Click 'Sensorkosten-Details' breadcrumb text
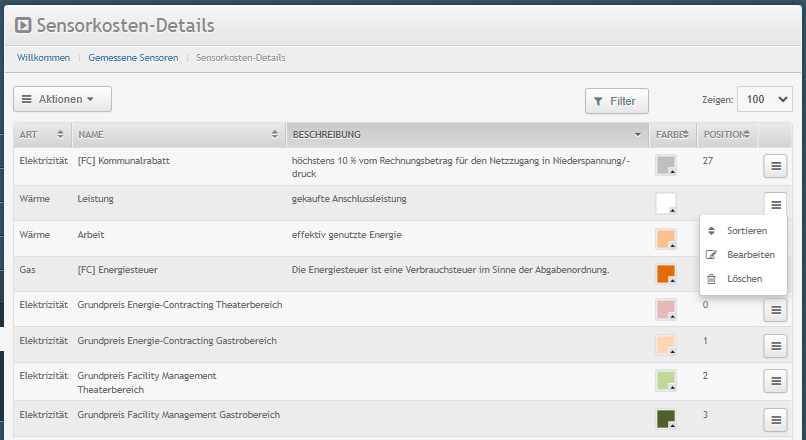Viewport: 806px width, 440px height. tap(241, 58)
